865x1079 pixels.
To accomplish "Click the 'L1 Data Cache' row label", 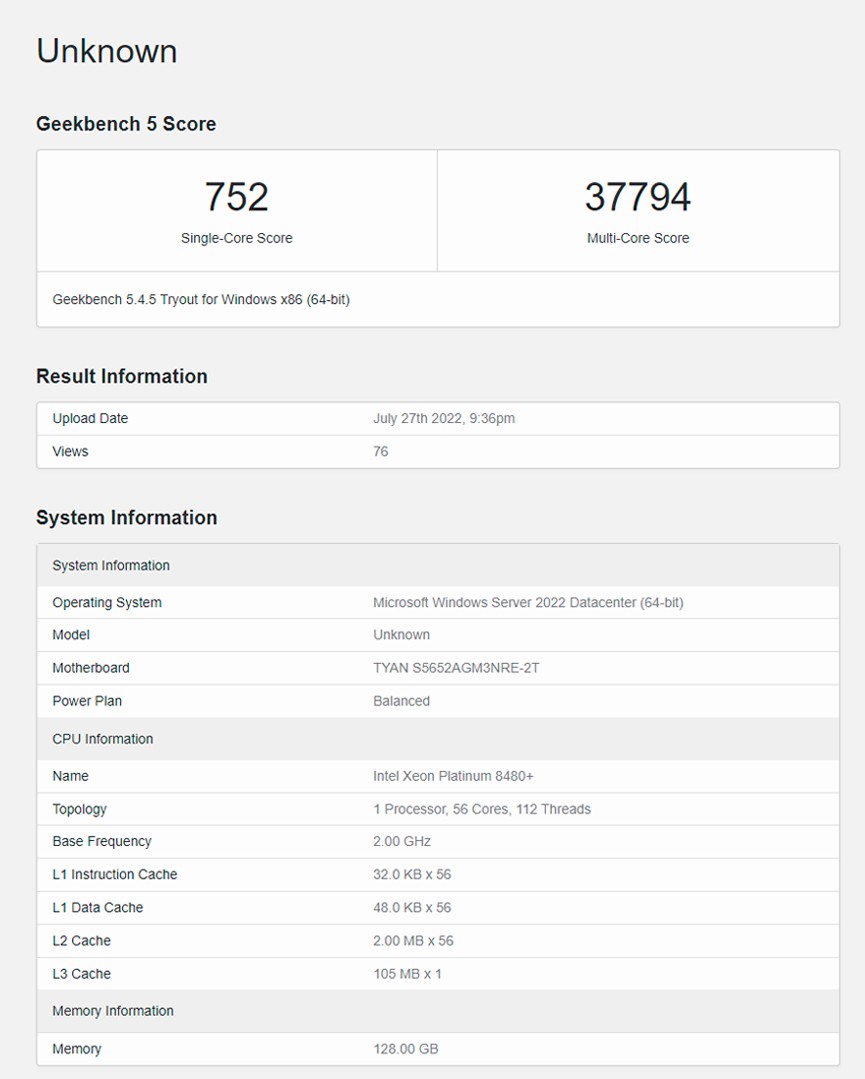I will [98, 908].
